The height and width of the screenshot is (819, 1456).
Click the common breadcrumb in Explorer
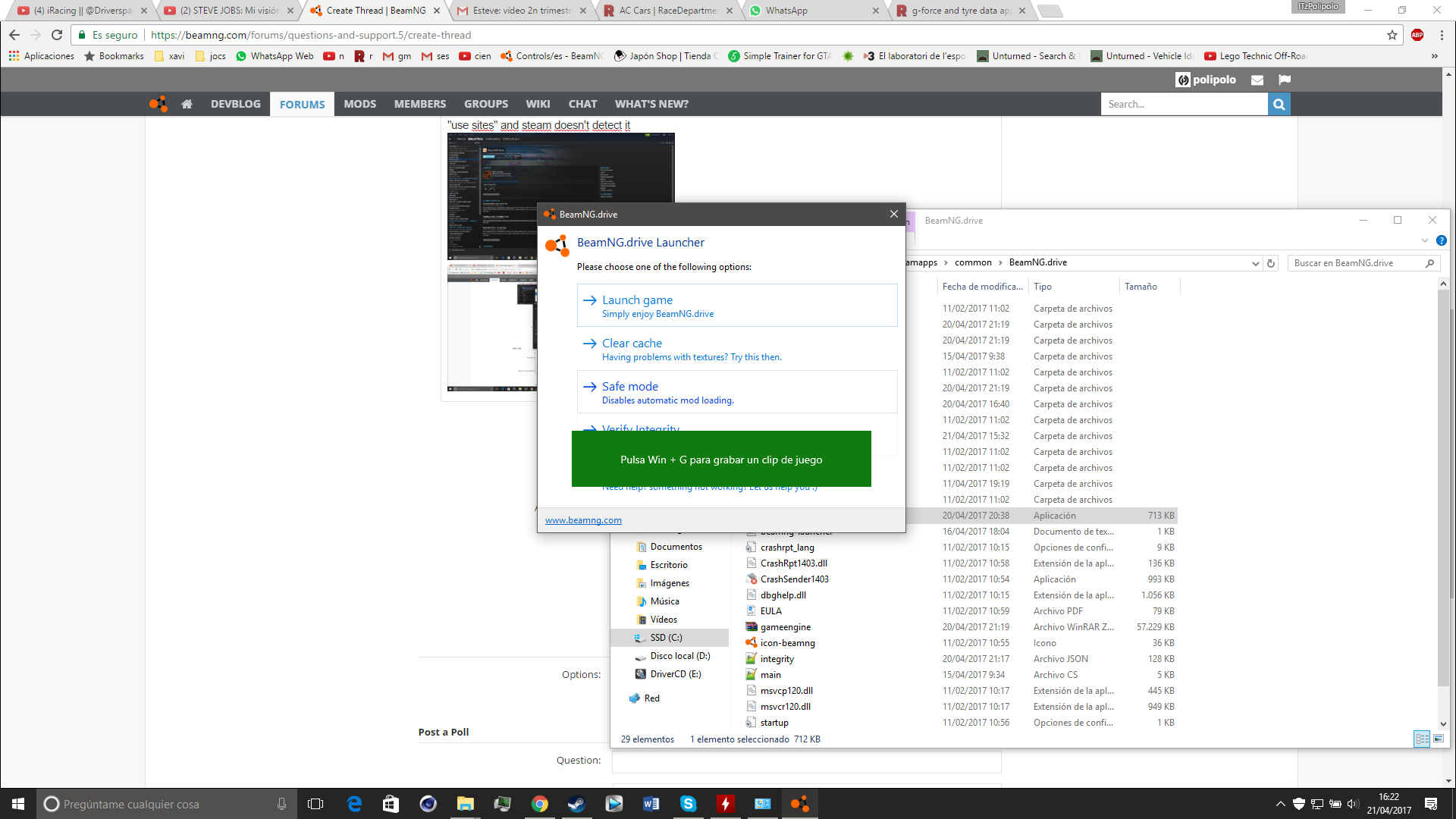tap(973, 262)
